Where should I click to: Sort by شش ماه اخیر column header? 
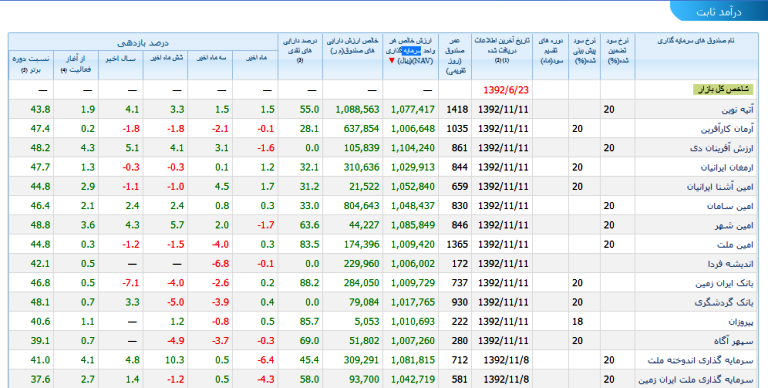(166, 58)
